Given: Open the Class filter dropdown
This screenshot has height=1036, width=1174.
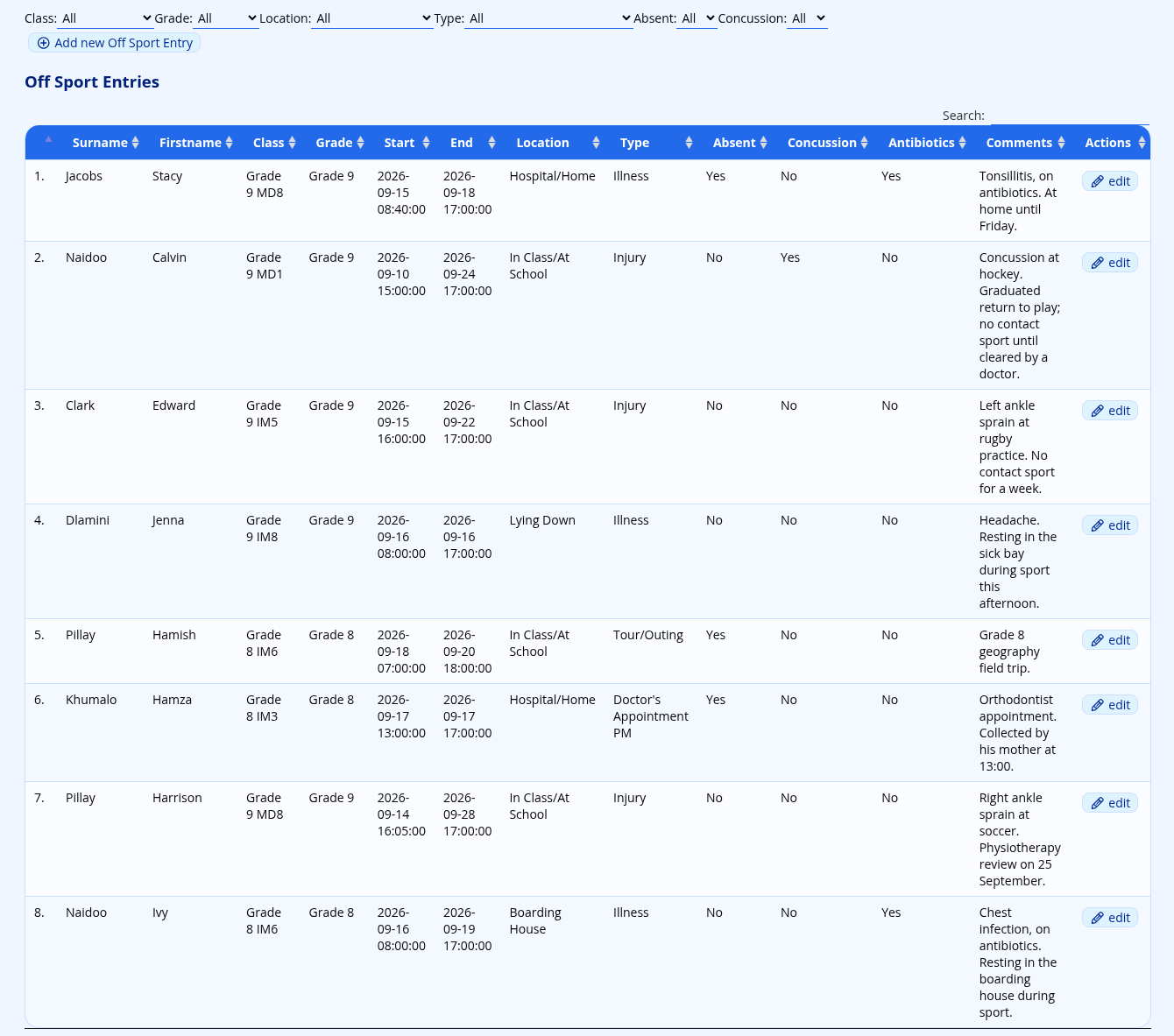Looking at the screenshot, I should point(105,18).
